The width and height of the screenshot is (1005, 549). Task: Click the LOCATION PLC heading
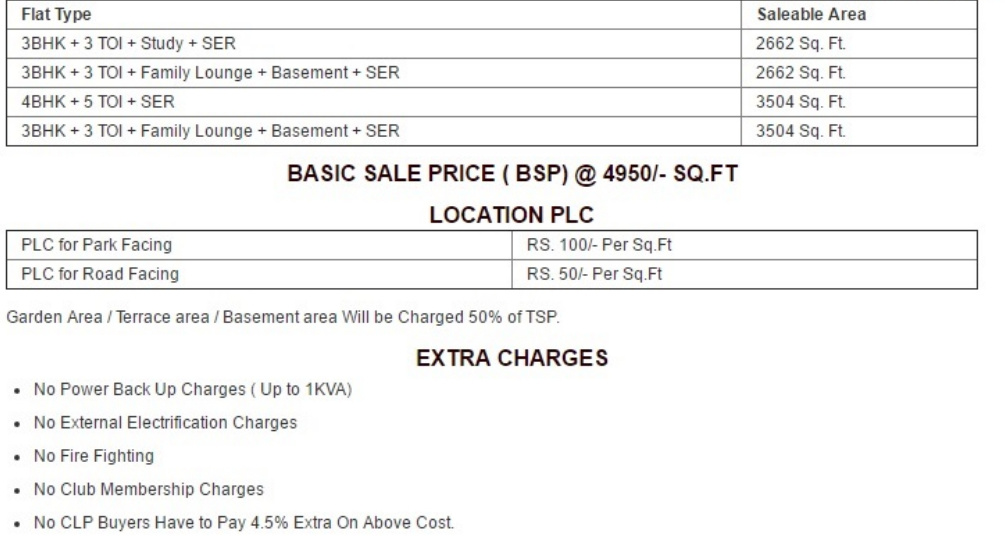coord(502,215)
